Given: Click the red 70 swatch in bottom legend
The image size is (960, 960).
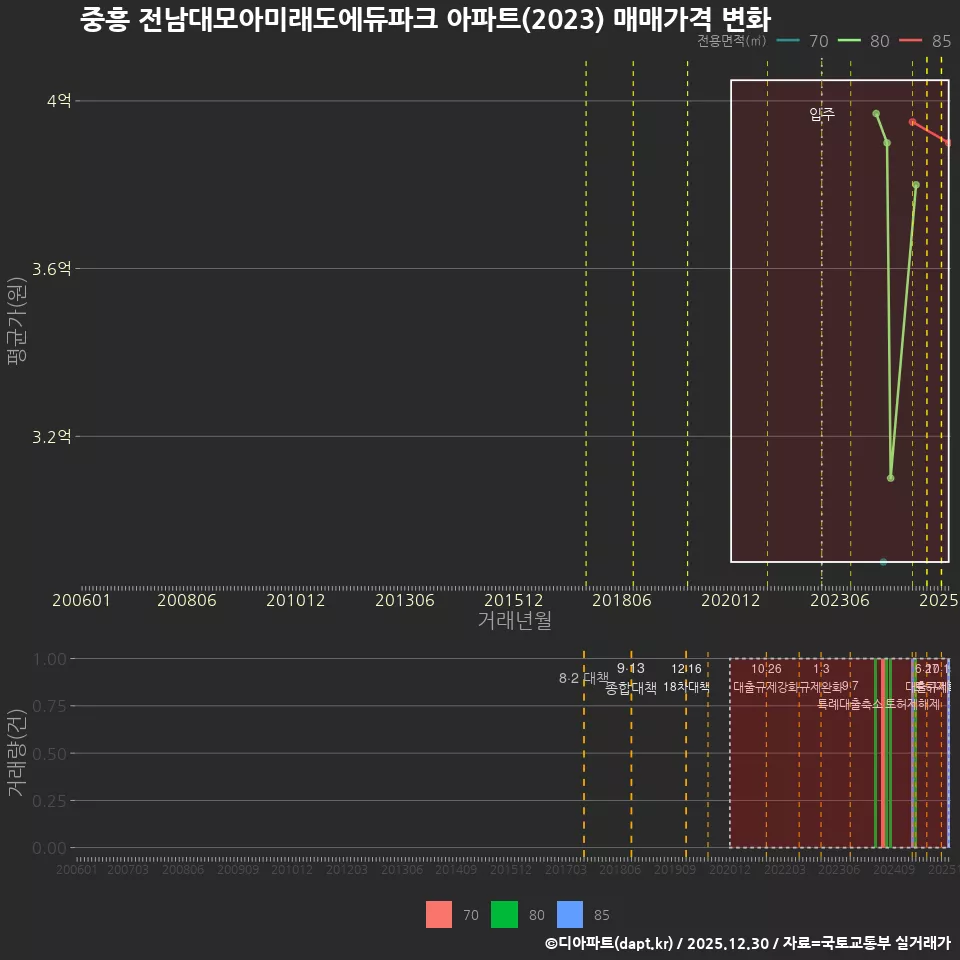Looking at the screenshot, I should [438, 914].
